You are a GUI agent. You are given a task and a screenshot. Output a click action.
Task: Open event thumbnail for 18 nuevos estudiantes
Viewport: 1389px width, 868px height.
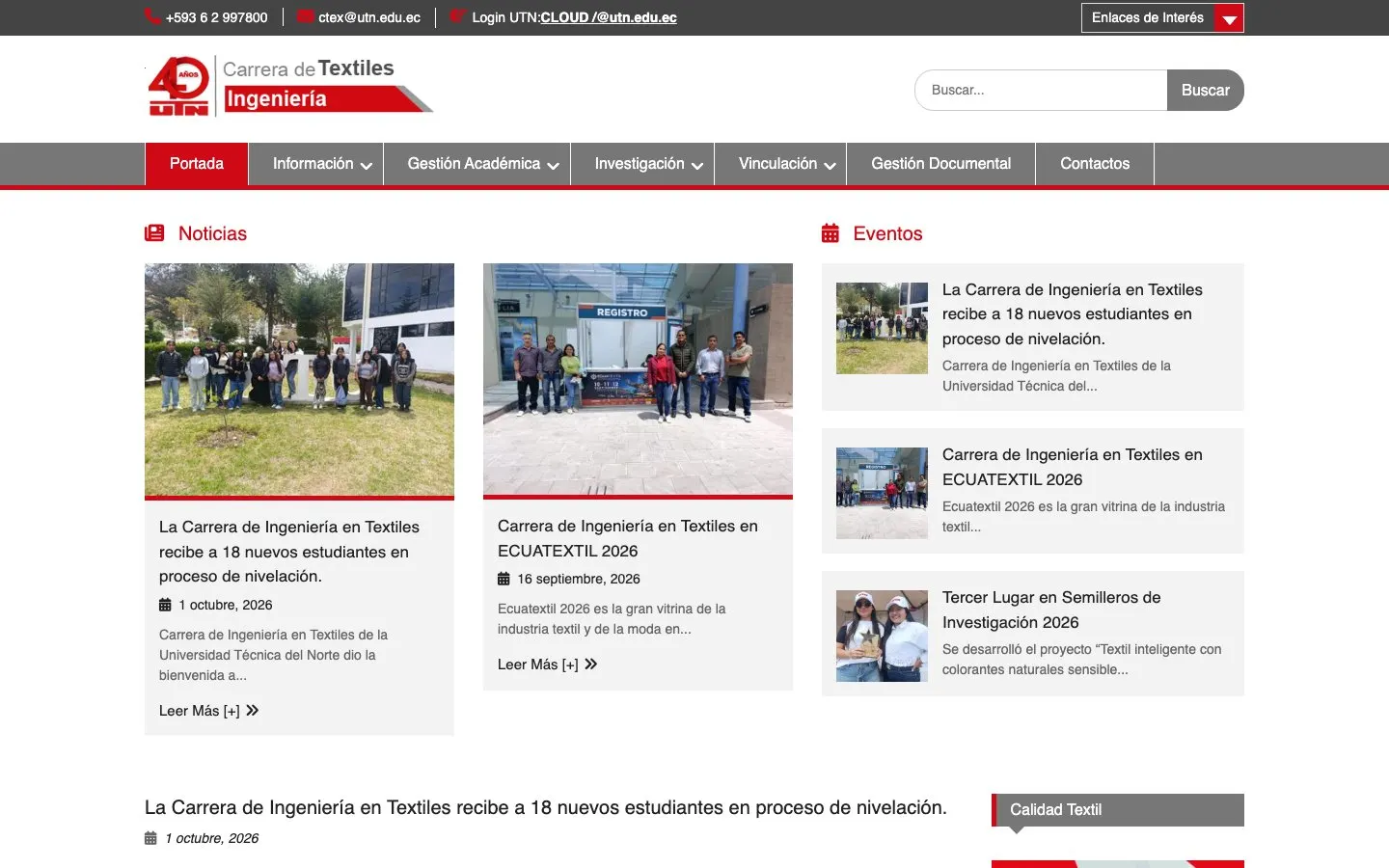[x=882, y=328]
